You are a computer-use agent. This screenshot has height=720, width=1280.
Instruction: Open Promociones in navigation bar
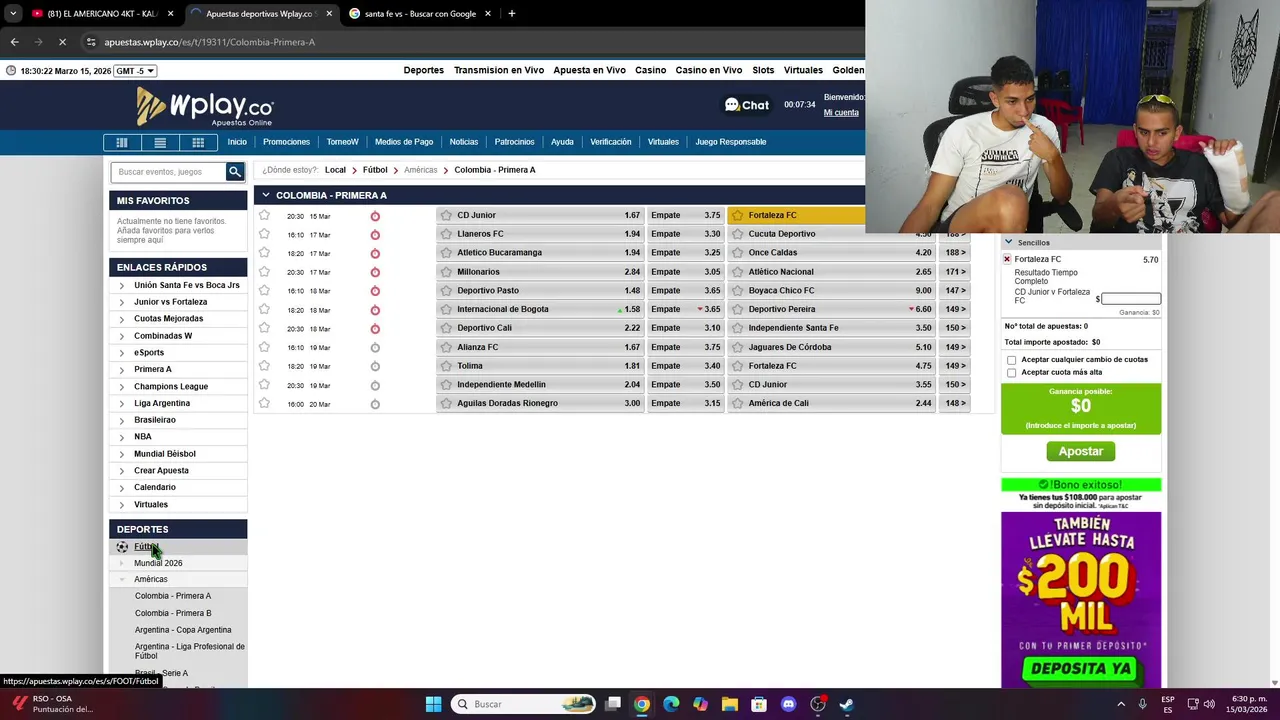click(286, 142)
